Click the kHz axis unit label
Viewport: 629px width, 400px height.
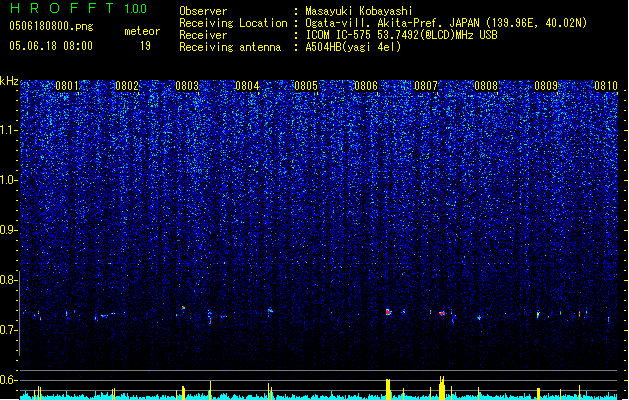point(9,81)
